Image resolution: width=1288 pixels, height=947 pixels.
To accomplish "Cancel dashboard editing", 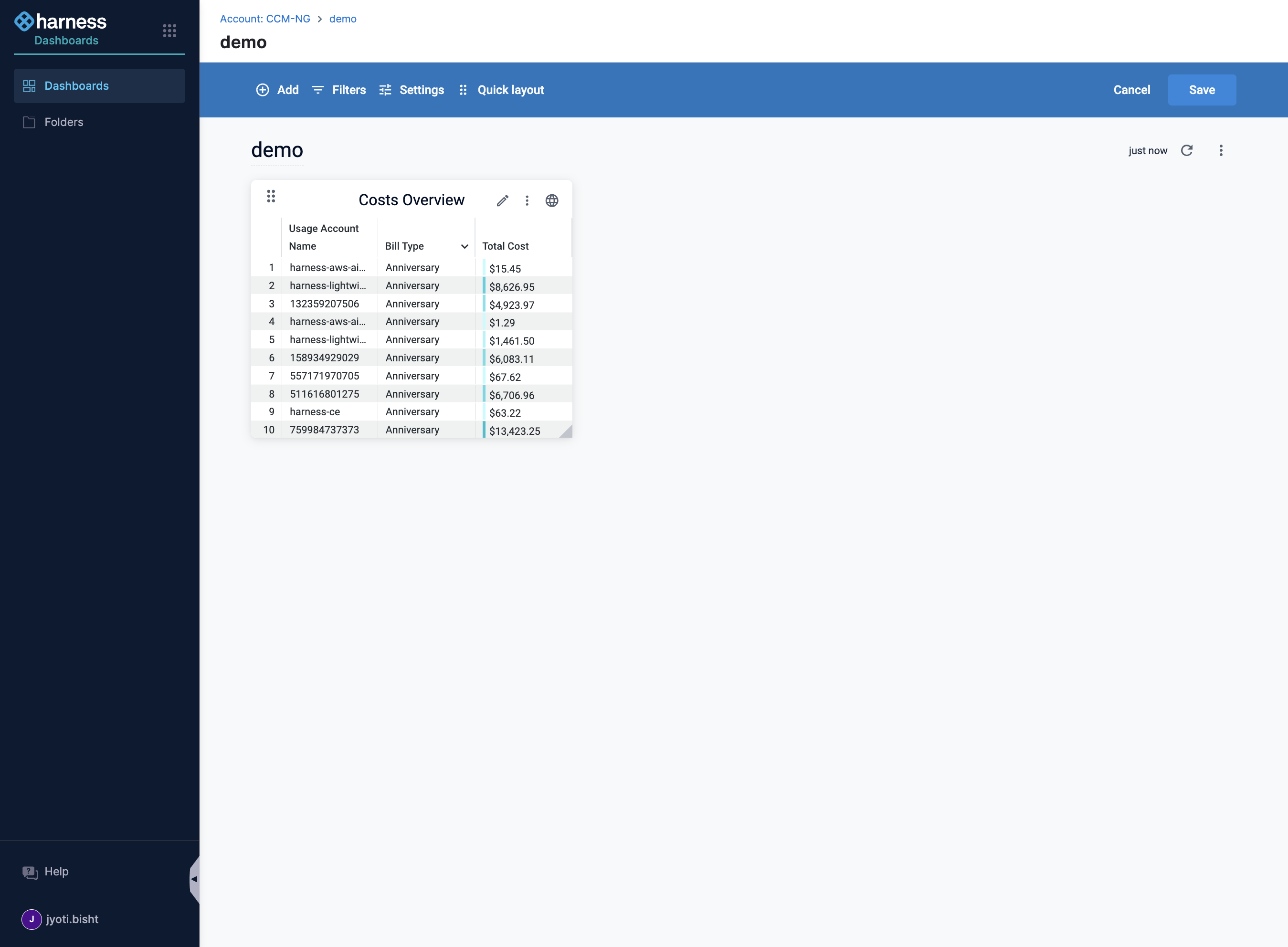I will point(1131,90).
